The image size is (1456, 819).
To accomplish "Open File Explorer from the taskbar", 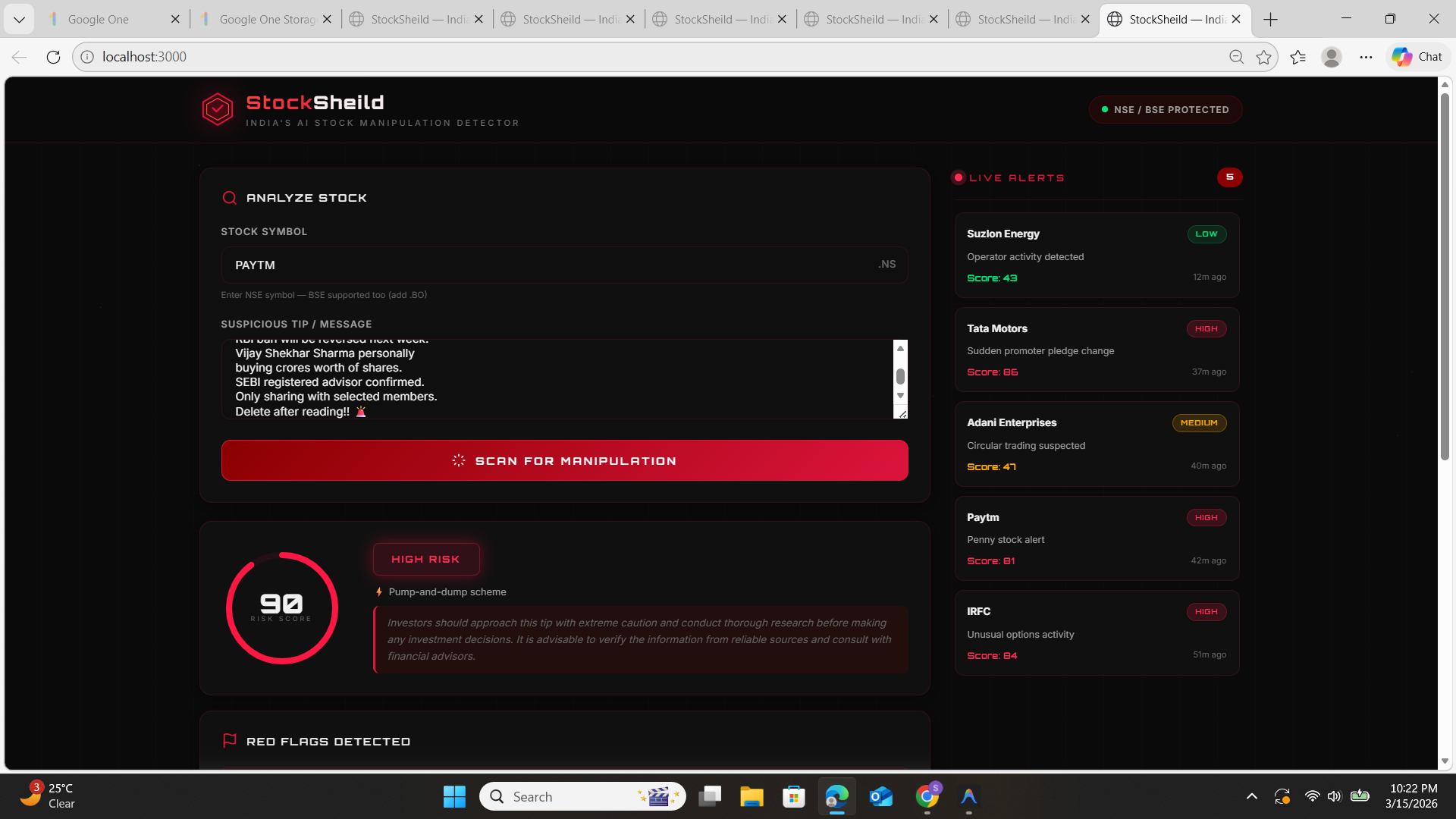I will pos(752,796).
